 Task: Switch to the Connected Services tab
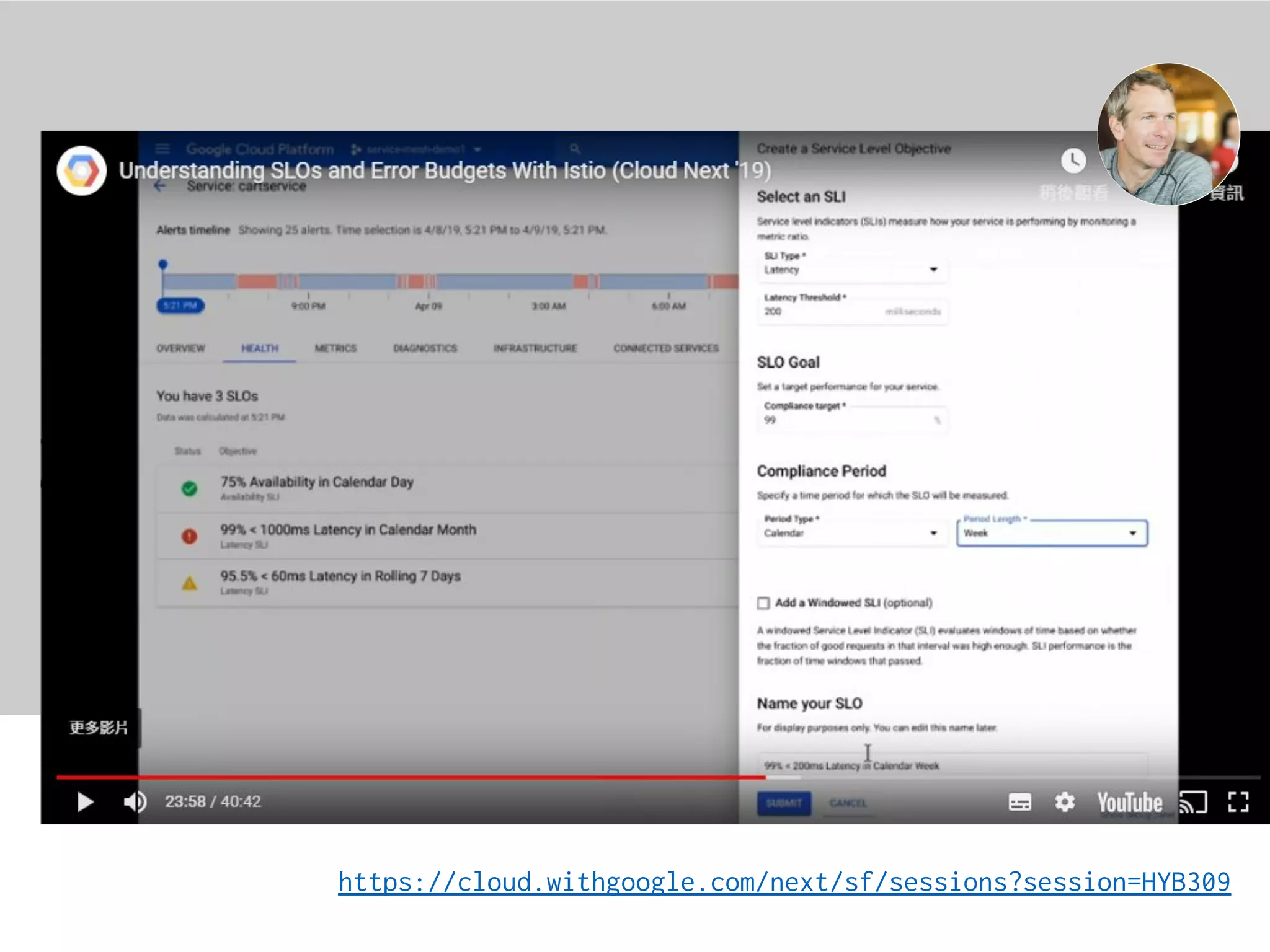coord(666,348)
